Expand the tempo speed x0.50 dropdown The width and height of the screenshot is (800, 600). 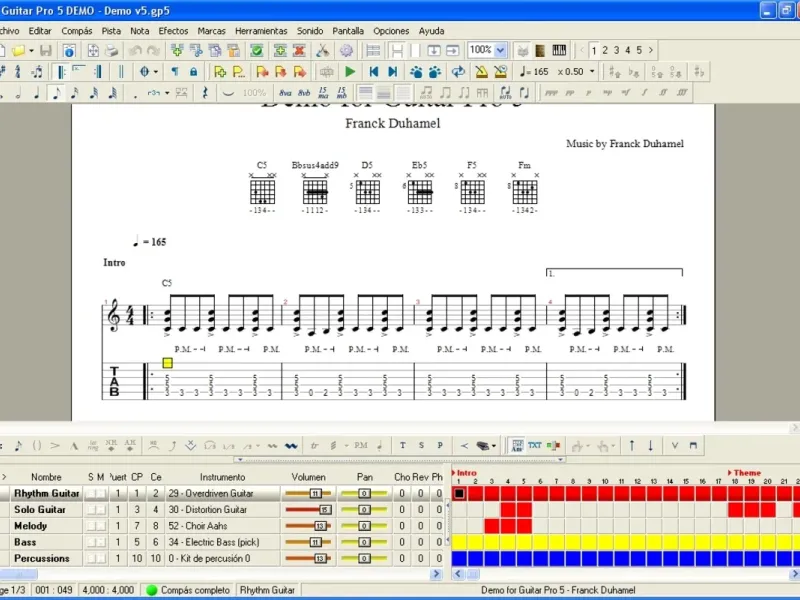coord(592,72)
